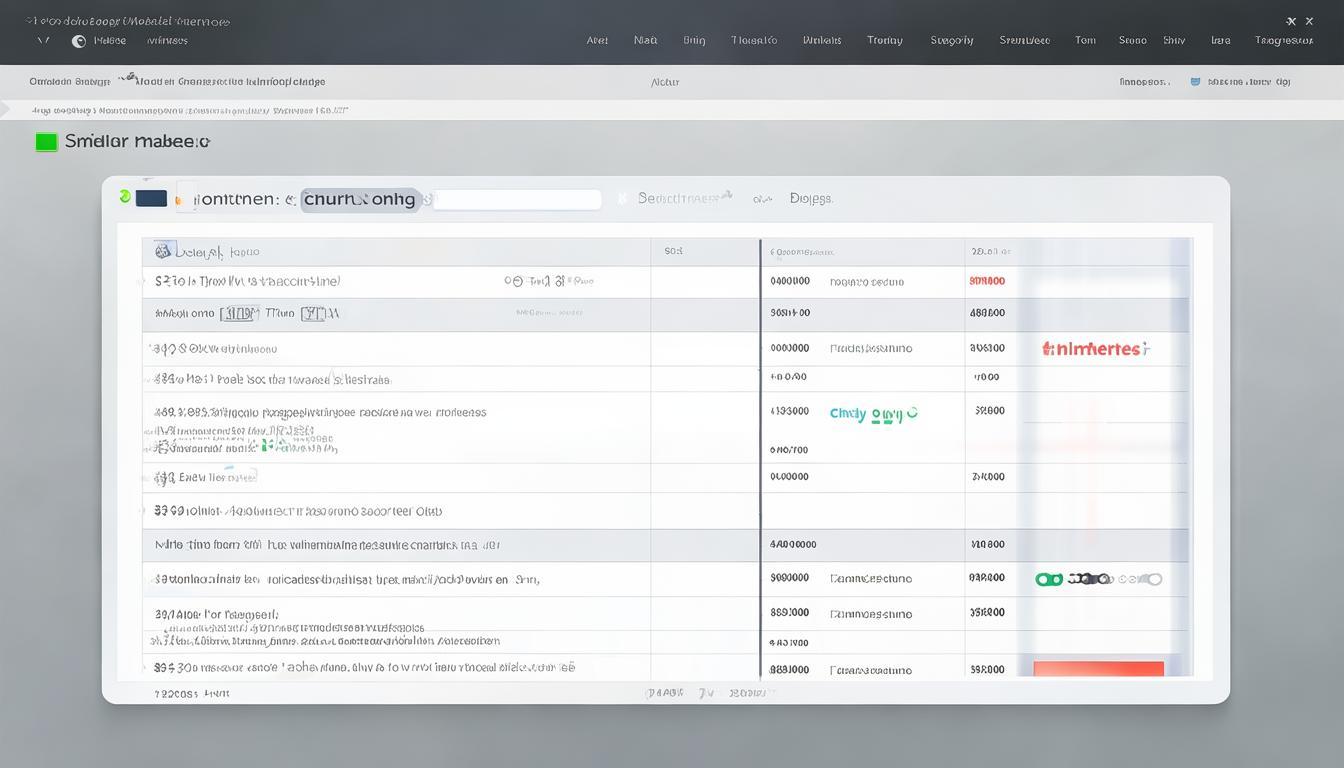Click the small icon left of Dioiges
1344x768 pixels.
762,199
